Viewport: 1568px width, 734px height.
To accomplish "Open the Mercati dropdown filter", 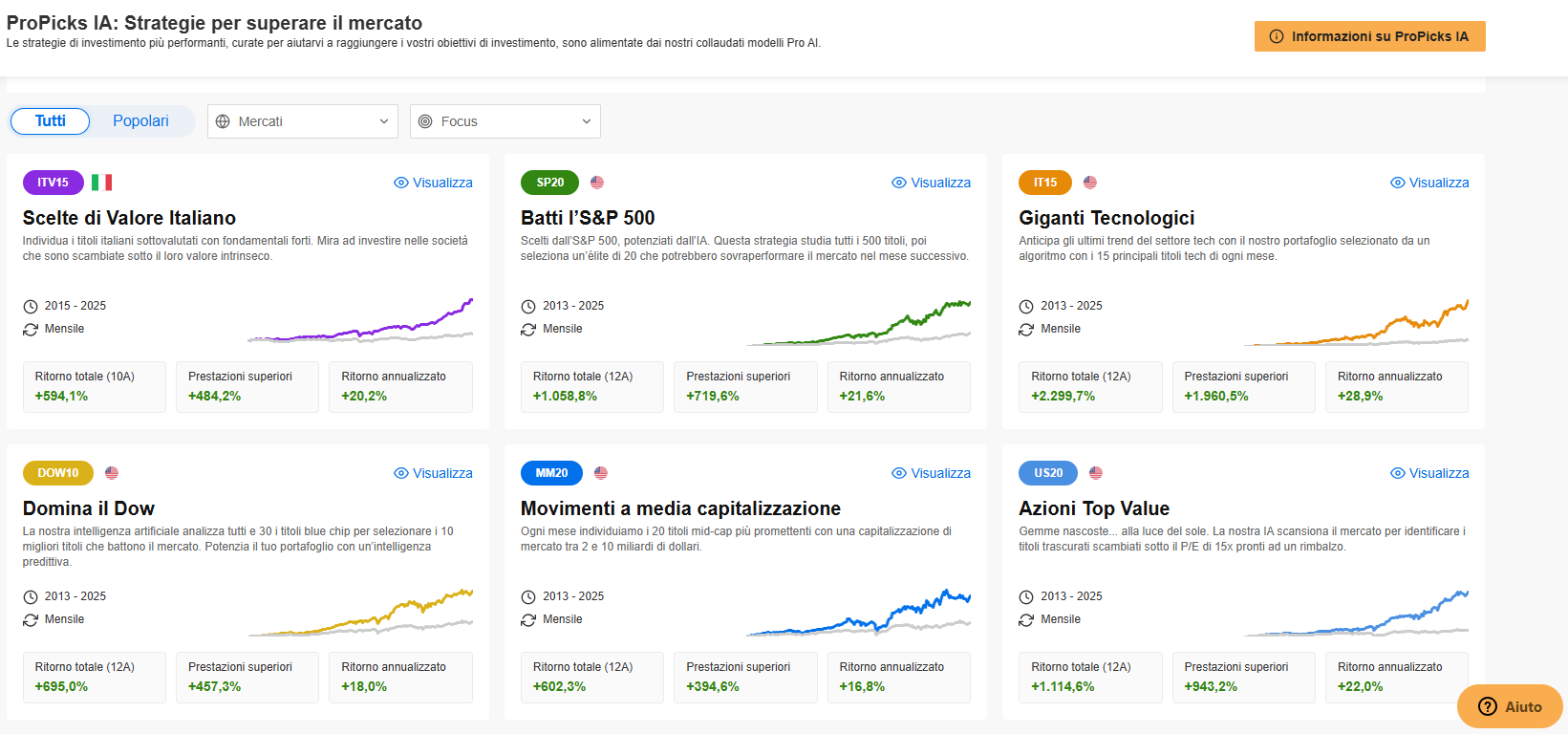I will click(302, 121).
